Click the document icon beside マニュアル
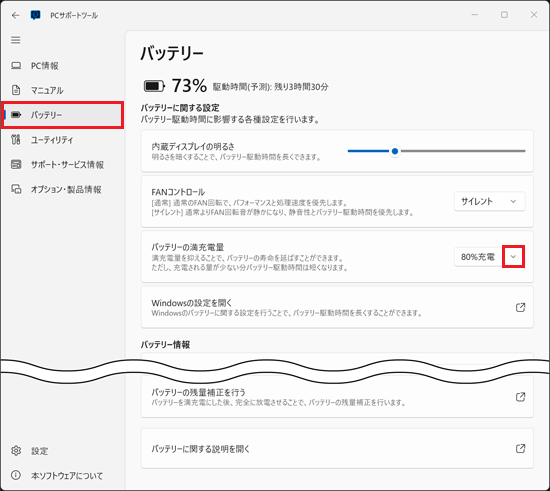 pos(16,90)
